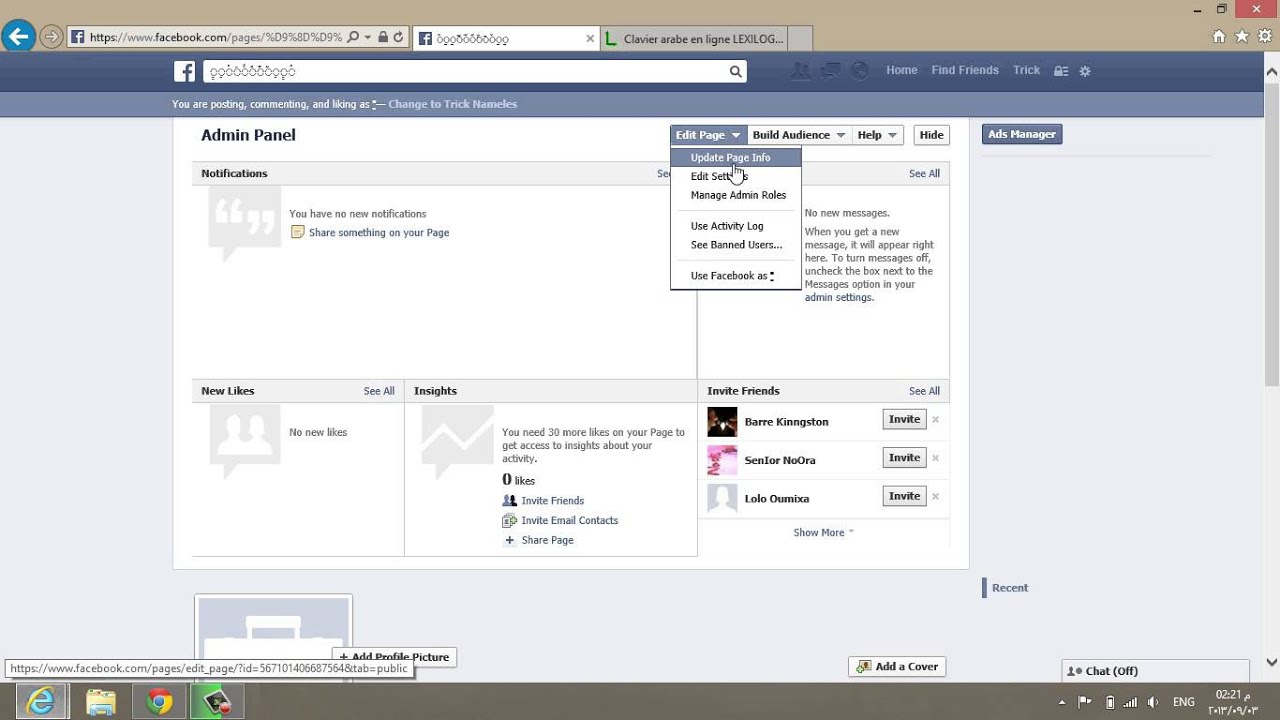Screen dimensions: 1280x720
Task: Click the Facebook search input field
Action: click(x=466, y=71)
